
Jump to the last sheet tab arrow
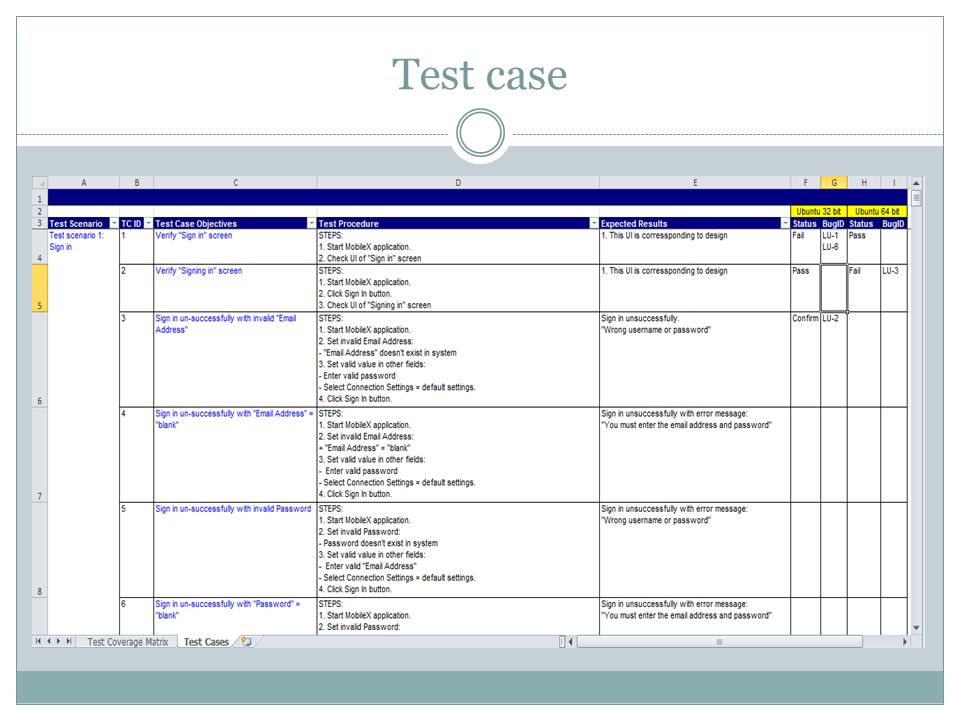tap(69, 642)
